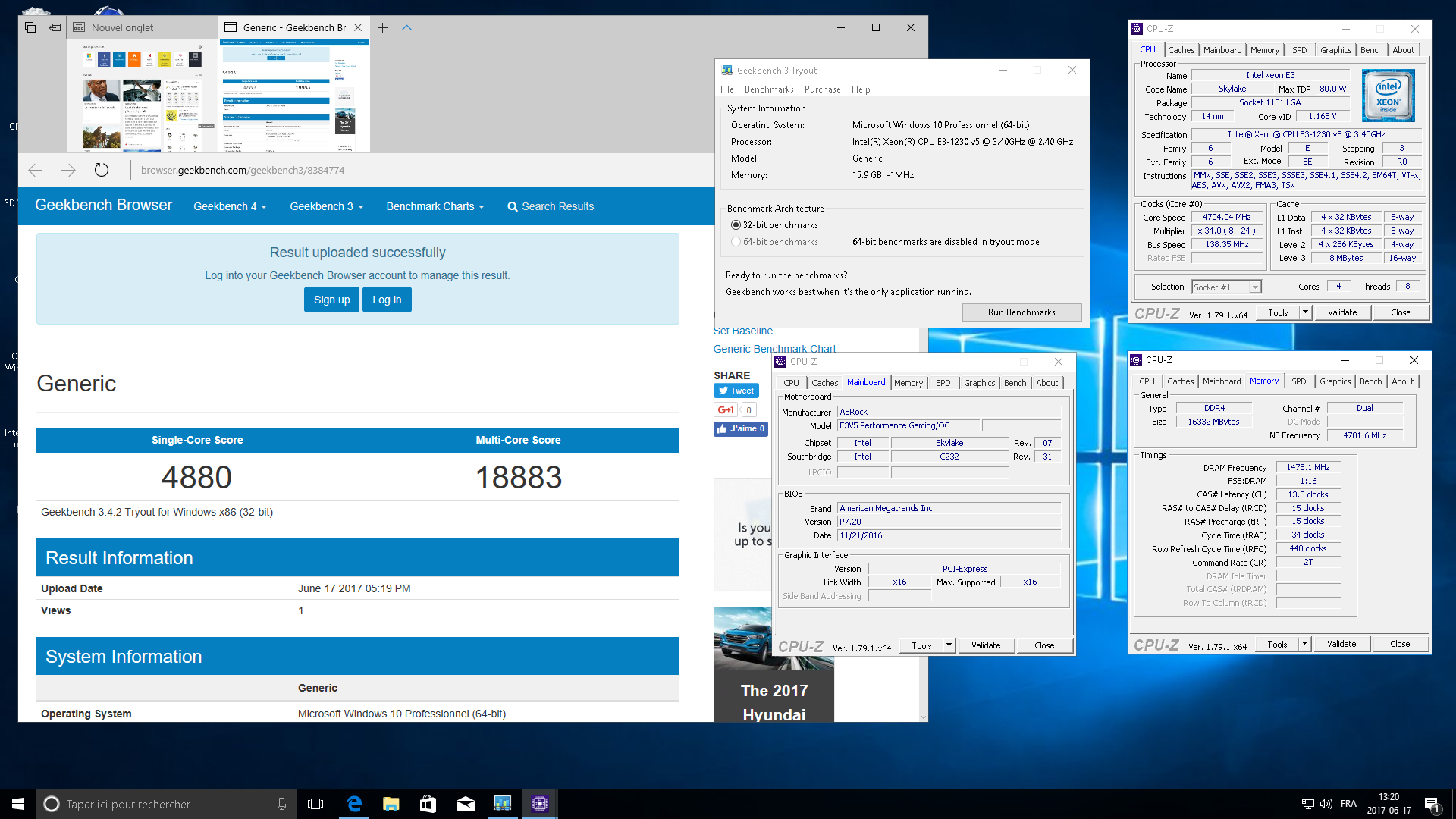Collapse tab previews with the chevron
The height and width of the screenshot is (819, 1456).
click(x=406, y=27)
